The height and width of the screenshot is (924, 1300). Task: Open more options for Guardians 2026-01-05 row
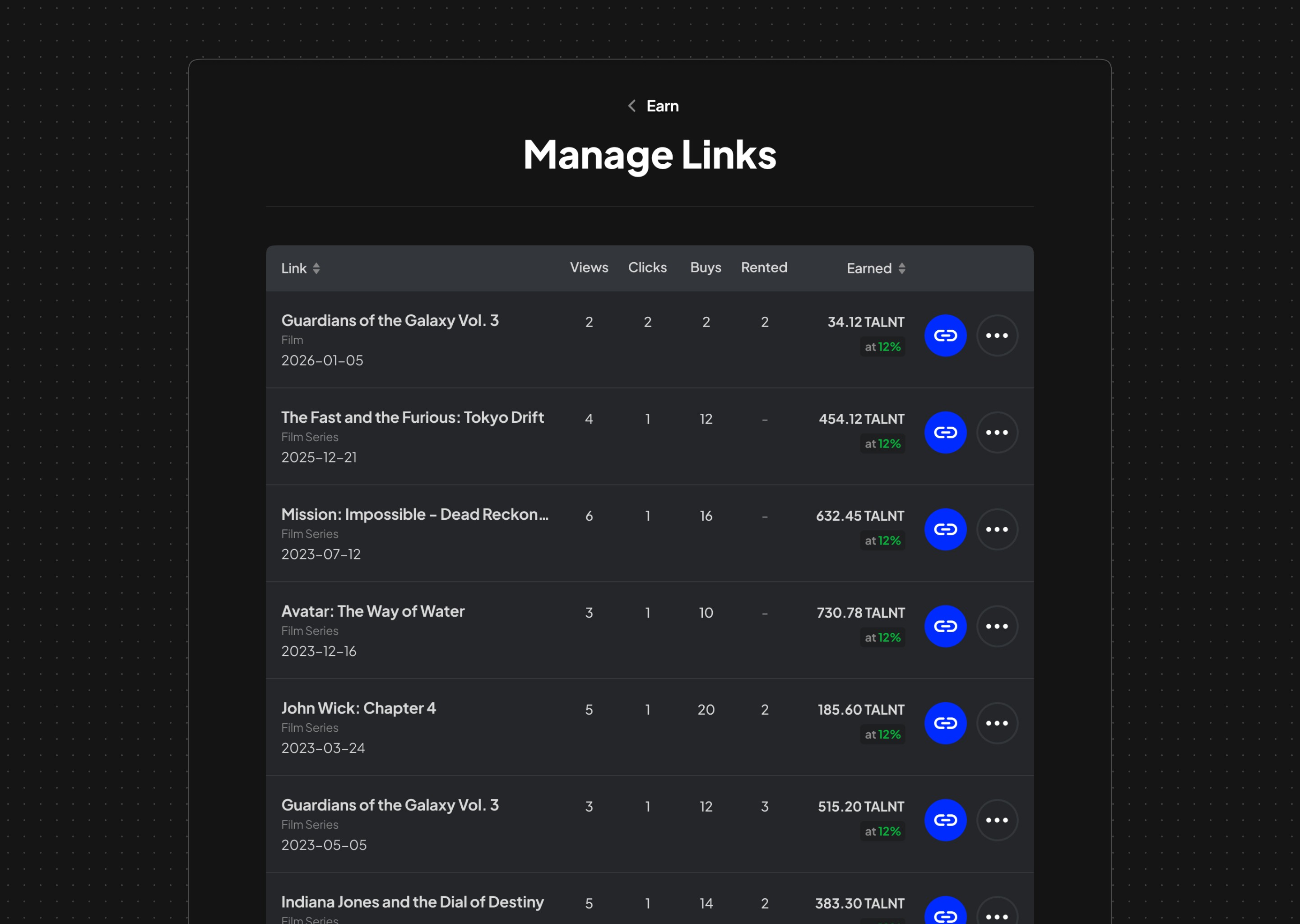tap(997, 336)
